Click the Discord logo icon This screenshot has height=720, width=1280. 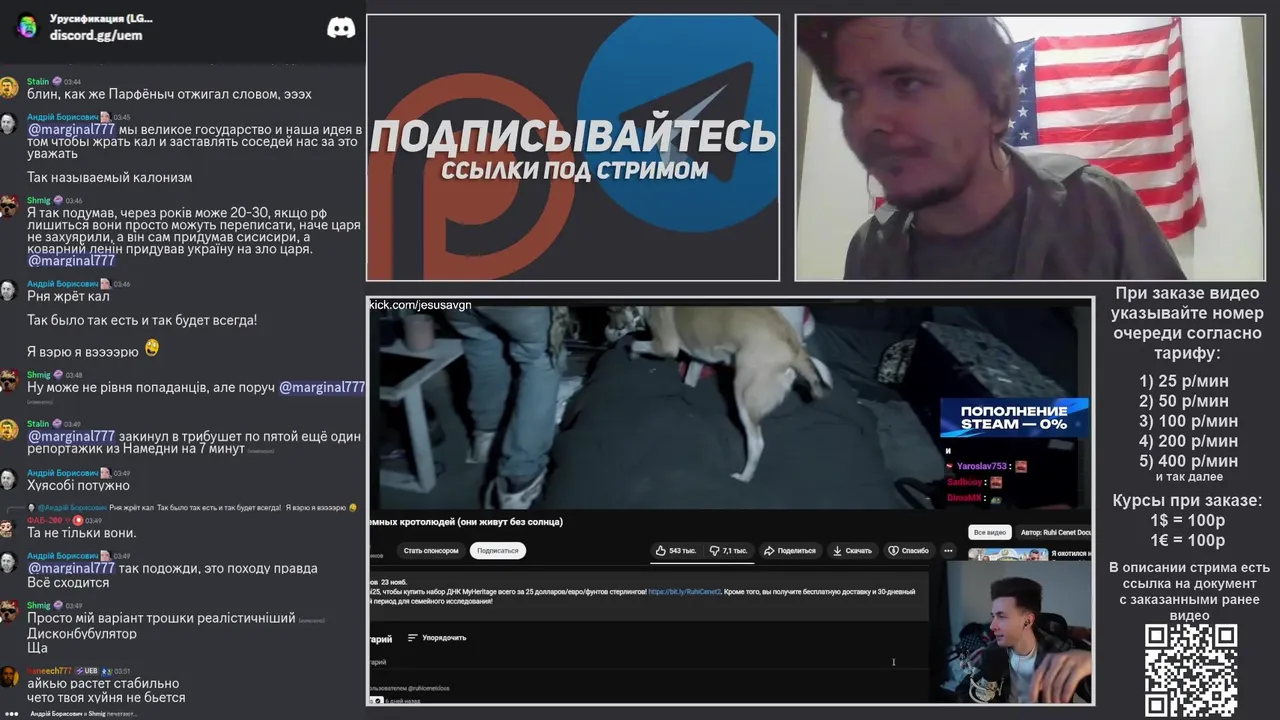pos(341,28)
